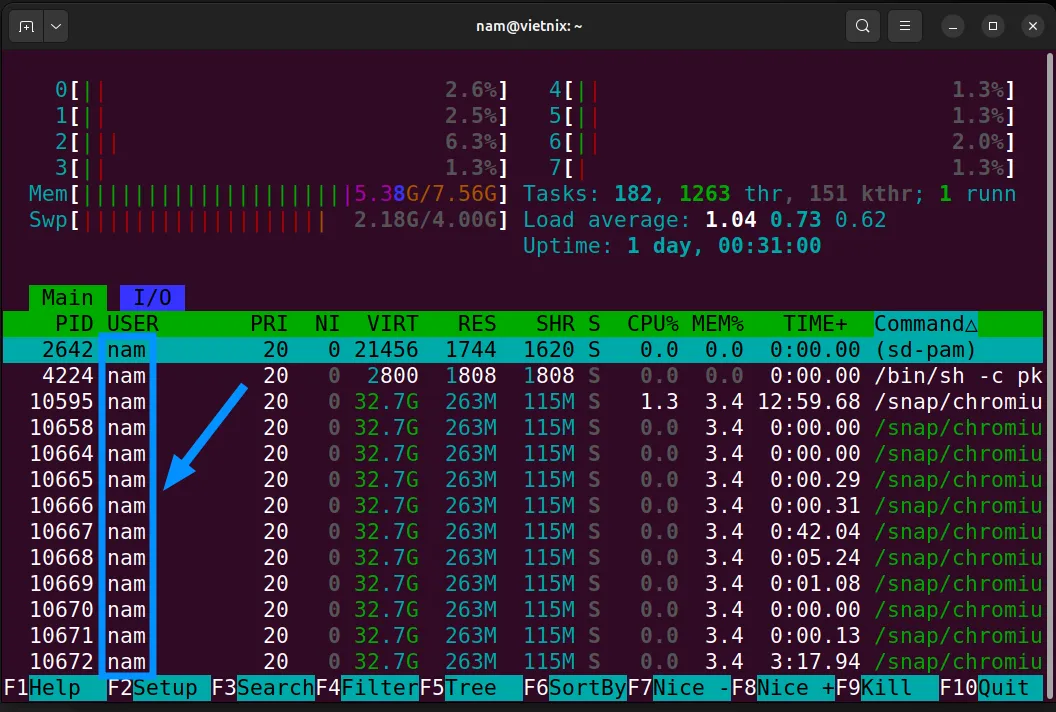The width and height of the screenshot is (1056, 712).
Task: Click the terminal window scrollbar
Action: pos(1050,377)
